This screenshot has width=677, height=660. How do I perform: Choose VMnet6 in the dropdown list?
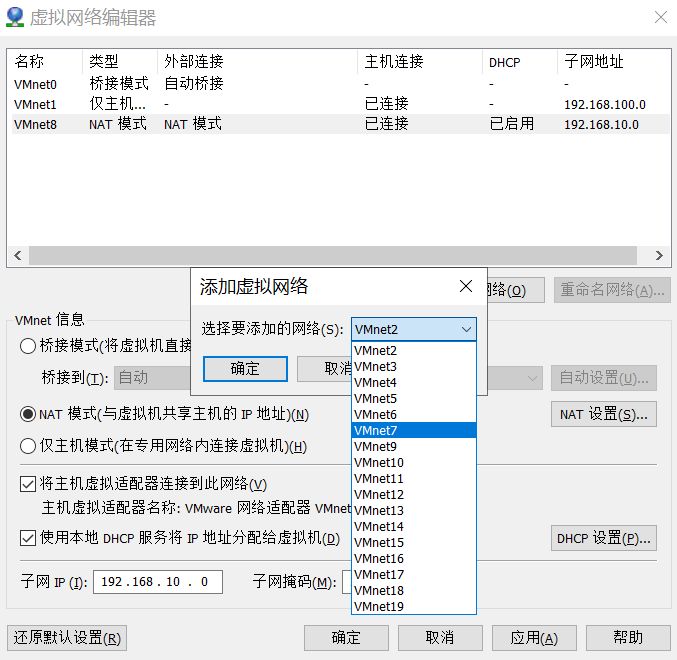click(414, 414)
